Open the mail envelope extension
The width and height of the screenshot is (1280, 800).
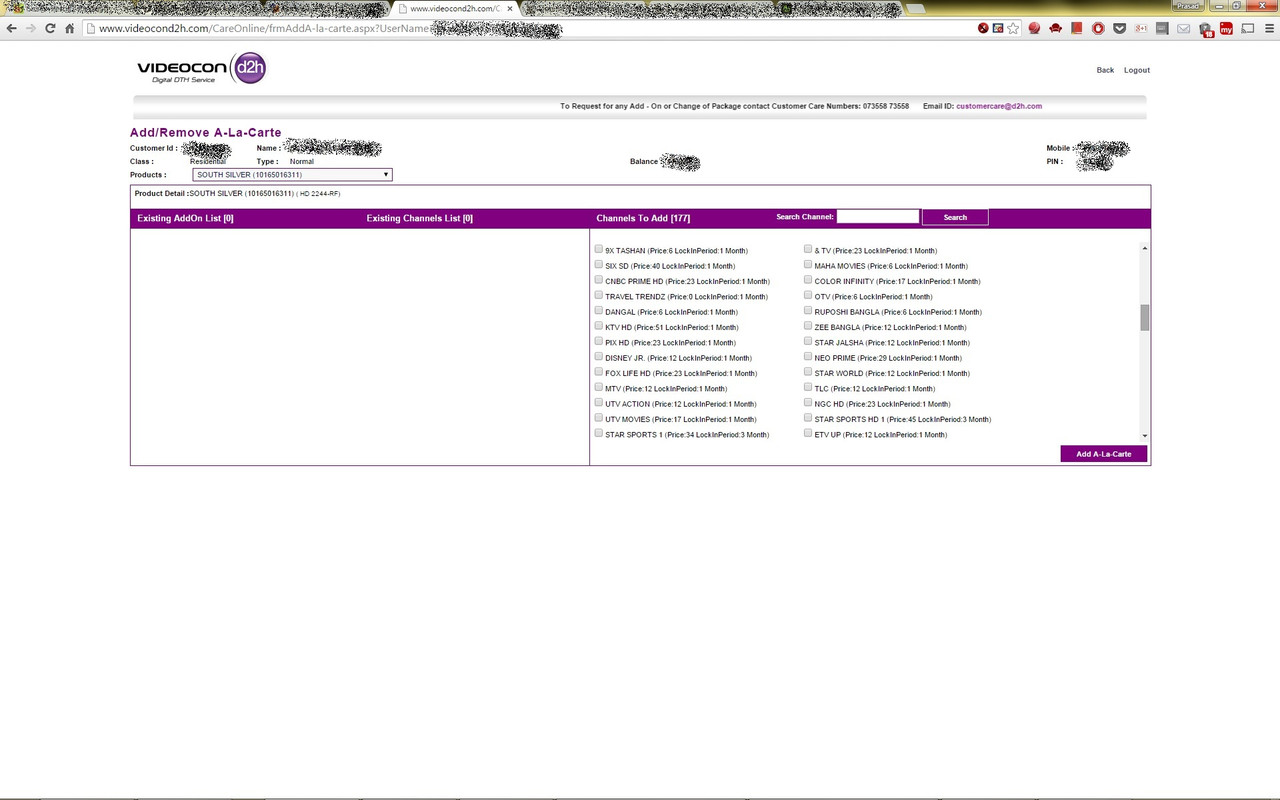point(1183,28)
